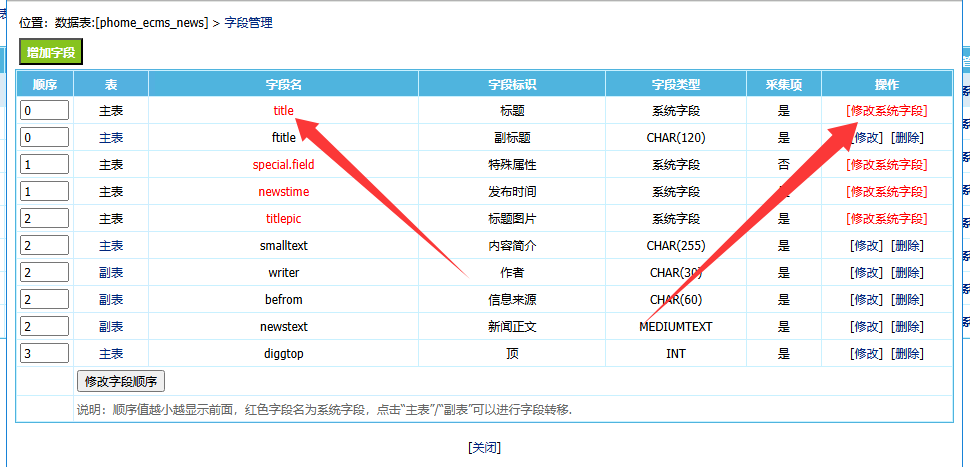Click 主表 link in smalltext row
970x467 pixels.
(111, 246)
